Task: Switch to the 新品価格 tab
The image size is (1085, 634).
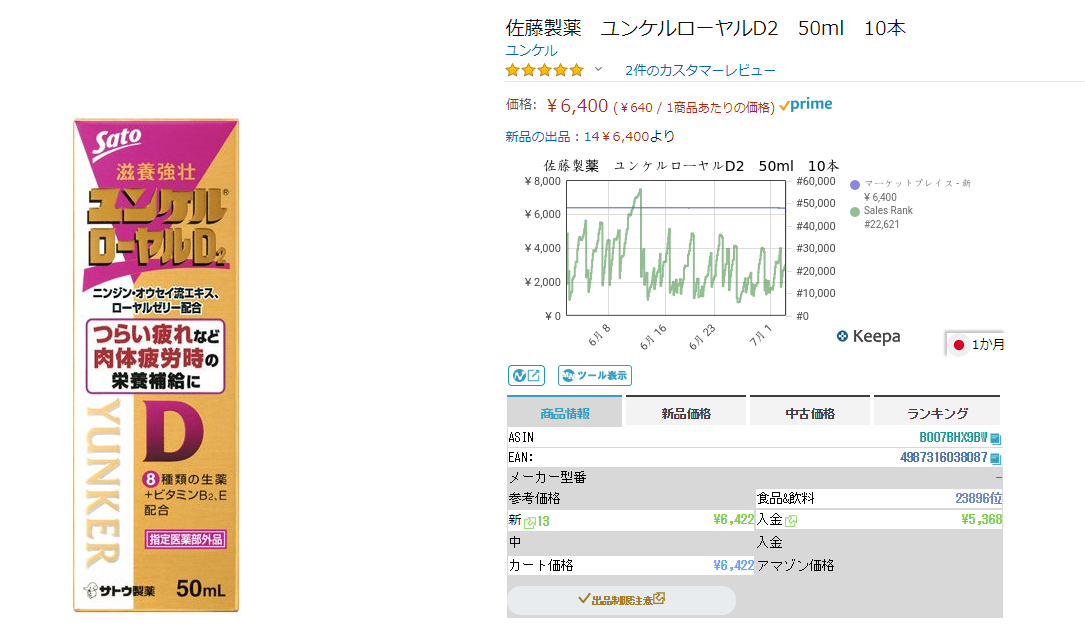Action: click(x=685, y=413)
